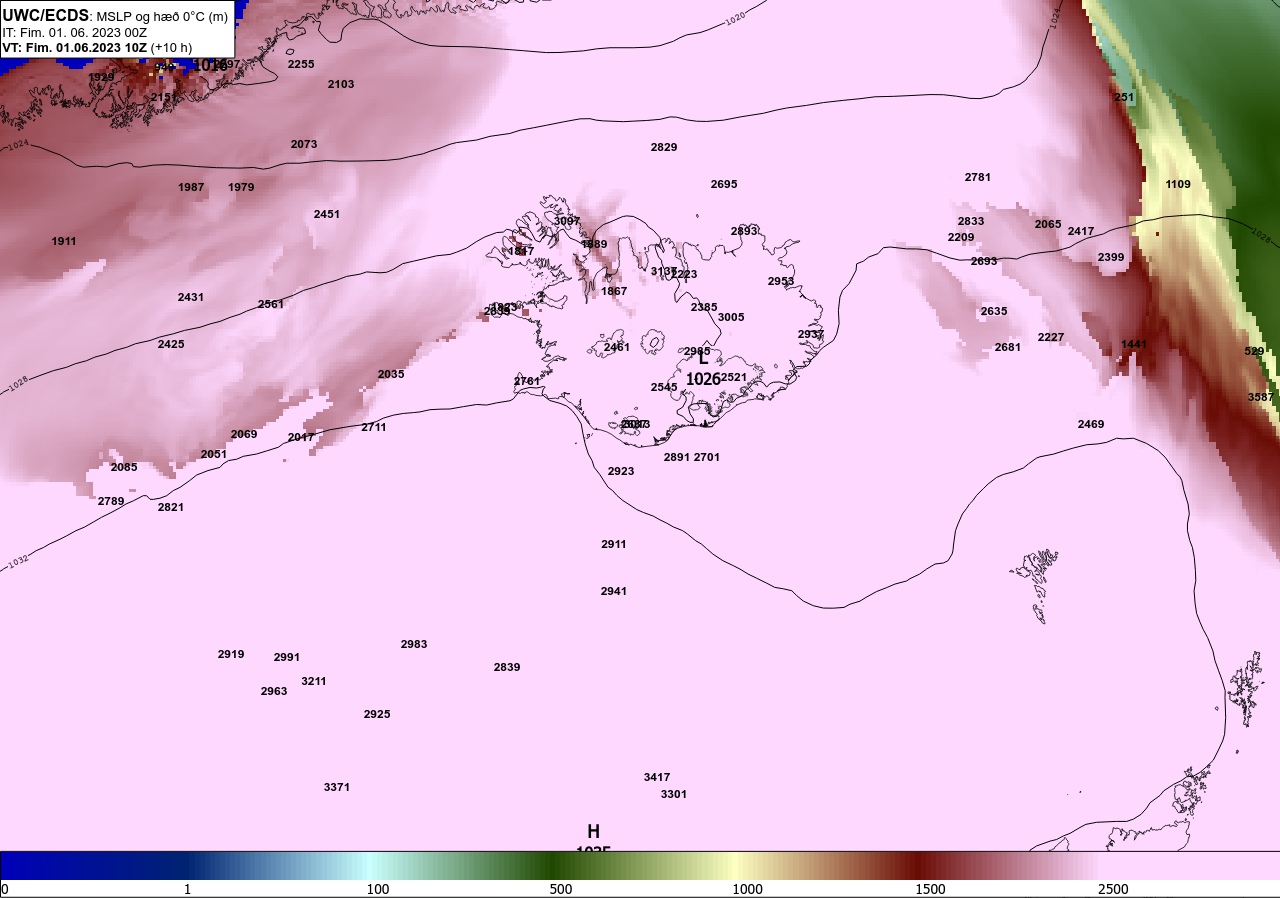Select the 3005 height value over Iceland
Viewport: 1280px width, 898px height.
pyautogui.click(x=731, y=317)
